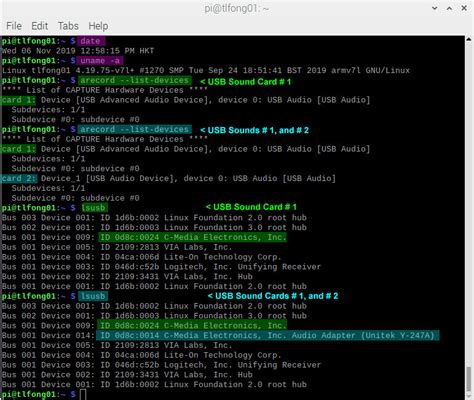Click the highlighted 'date' command
Image resolution: width=474 pixels, height=400 pixels.
pos(91,41)
